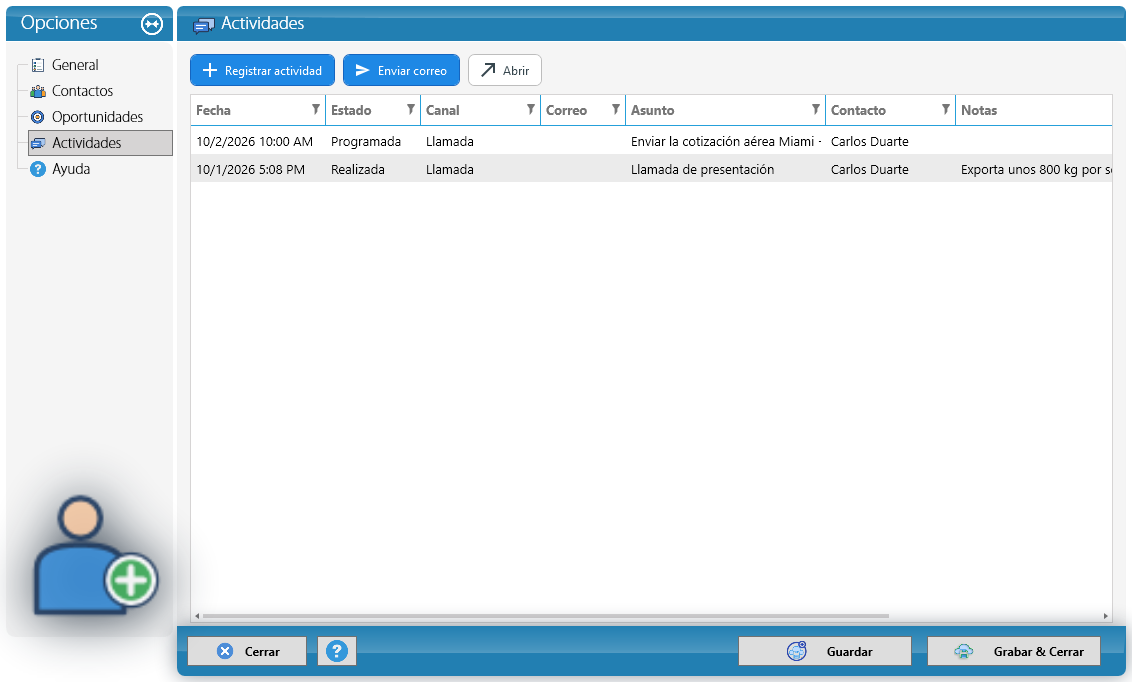Viewport: 1132px width, 682px height.
Task: Select the row dated 10/1/2026 5:08 PM
Action: click(x=651, y=170)
